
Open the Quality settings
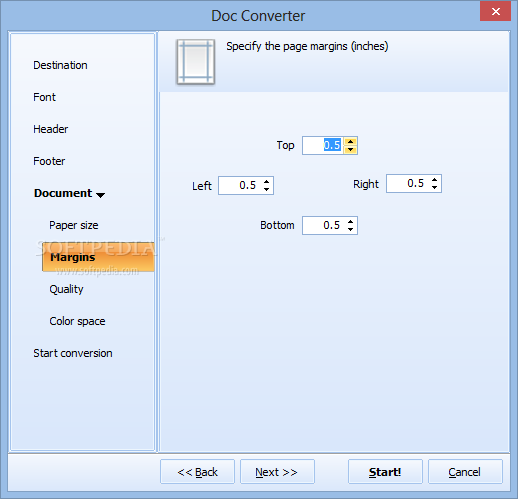[66, 289]
